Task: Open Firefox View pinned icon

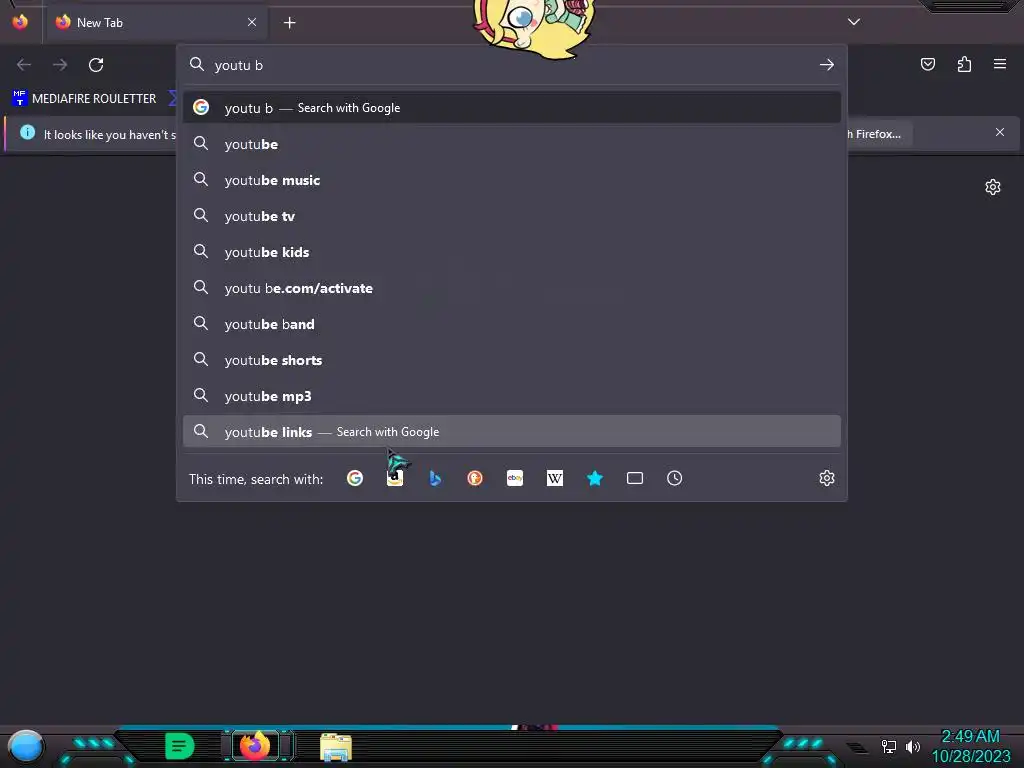Action: [20, 22]
